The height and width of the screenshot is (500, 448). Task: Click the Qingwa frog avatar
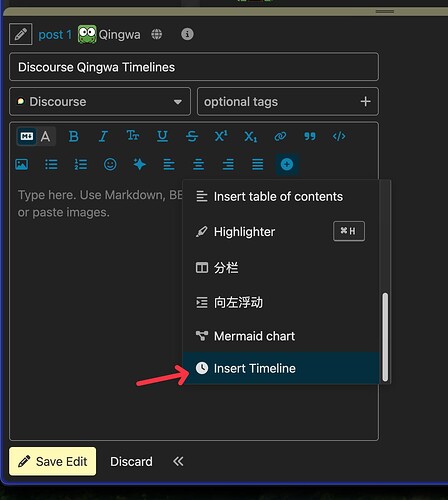(87, 34)
